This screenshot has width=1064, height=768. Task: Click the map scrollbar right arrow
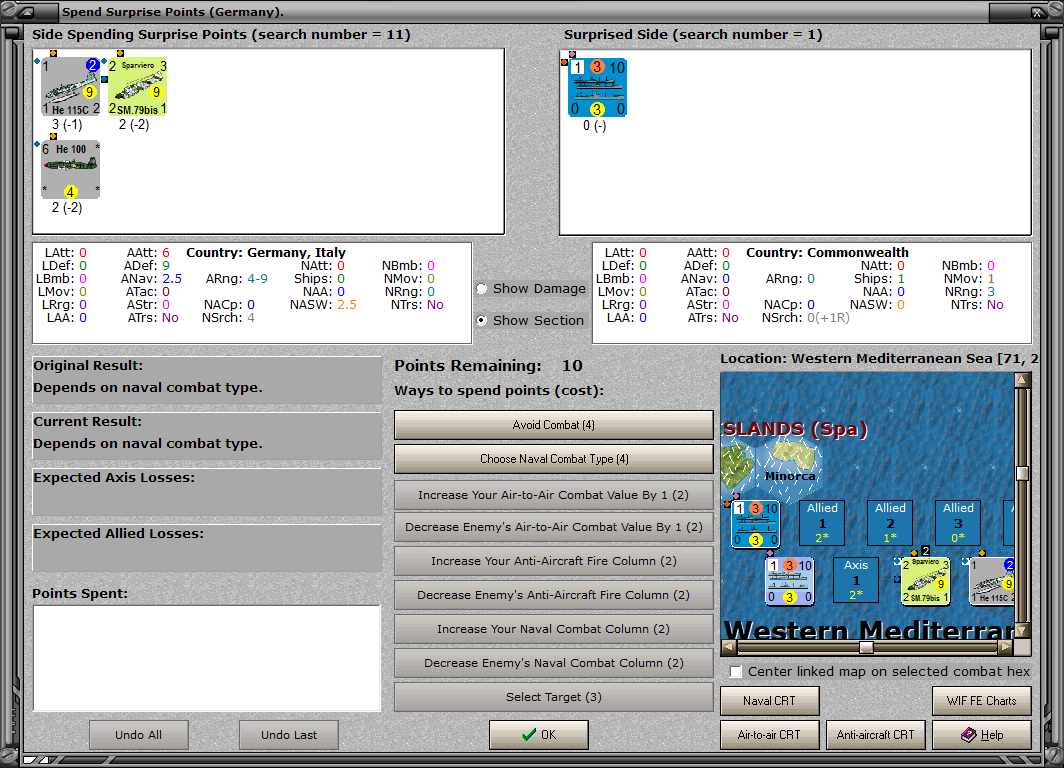tap(1005, 648)
